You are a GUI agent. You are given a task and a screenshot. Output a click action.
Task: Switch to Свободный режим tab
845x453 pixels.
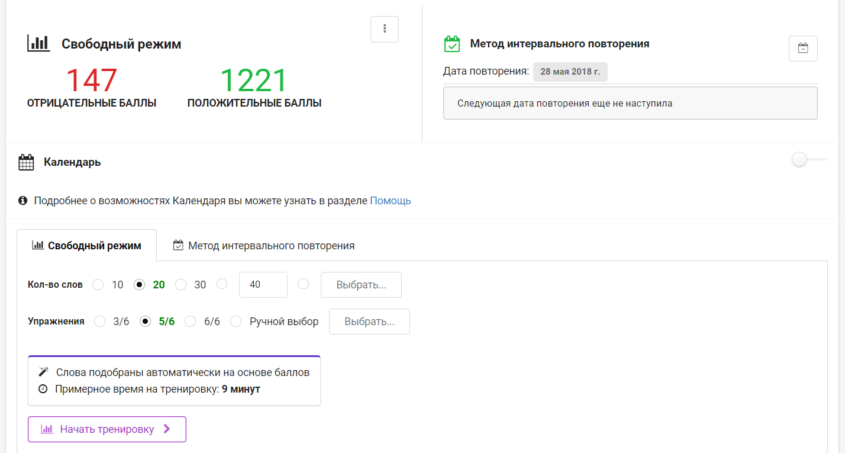tap(87, 246)
